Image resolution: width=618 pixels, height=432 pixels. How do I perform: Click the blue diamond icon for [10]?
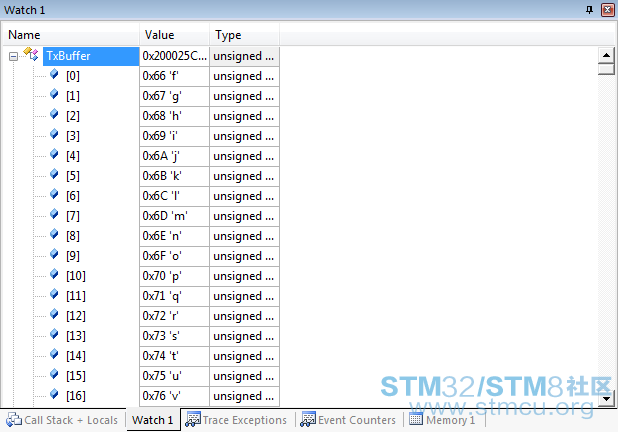(x=54, y=274)
